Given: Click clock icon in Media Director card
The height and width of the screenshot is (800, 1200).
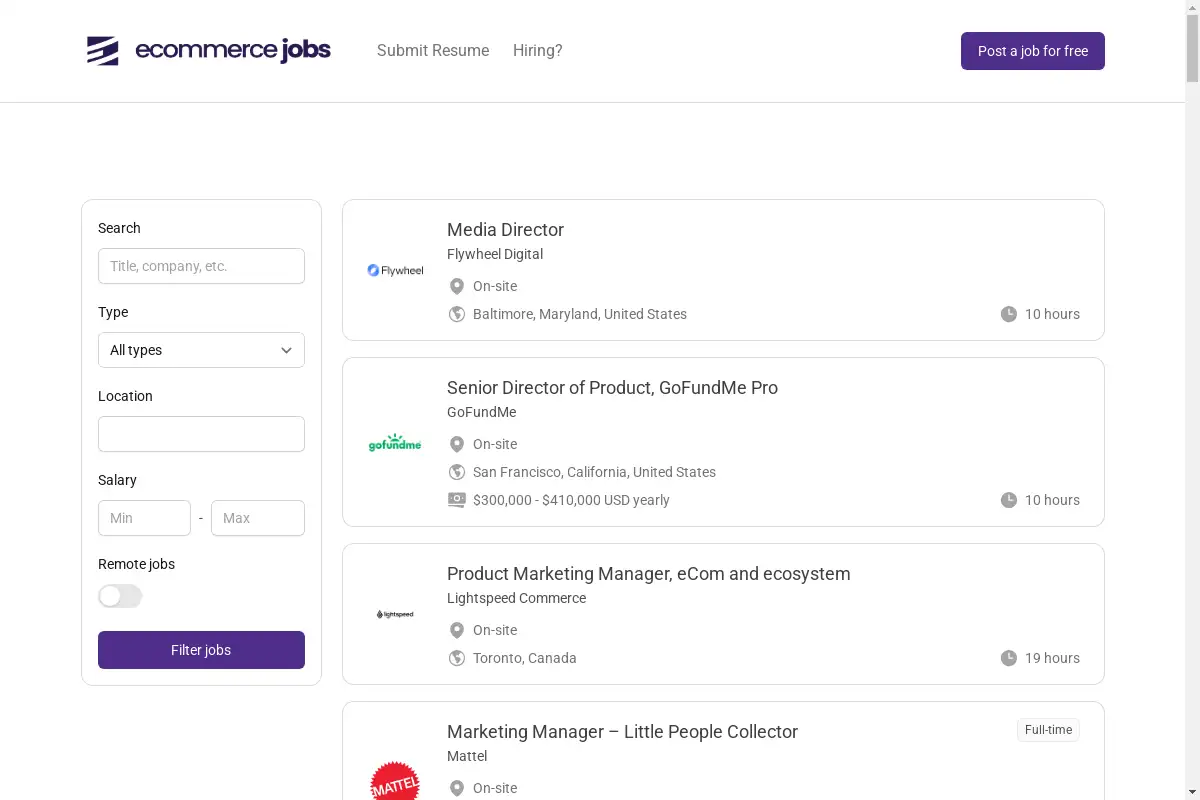Looking at the screenshot, I should 1009,314.
